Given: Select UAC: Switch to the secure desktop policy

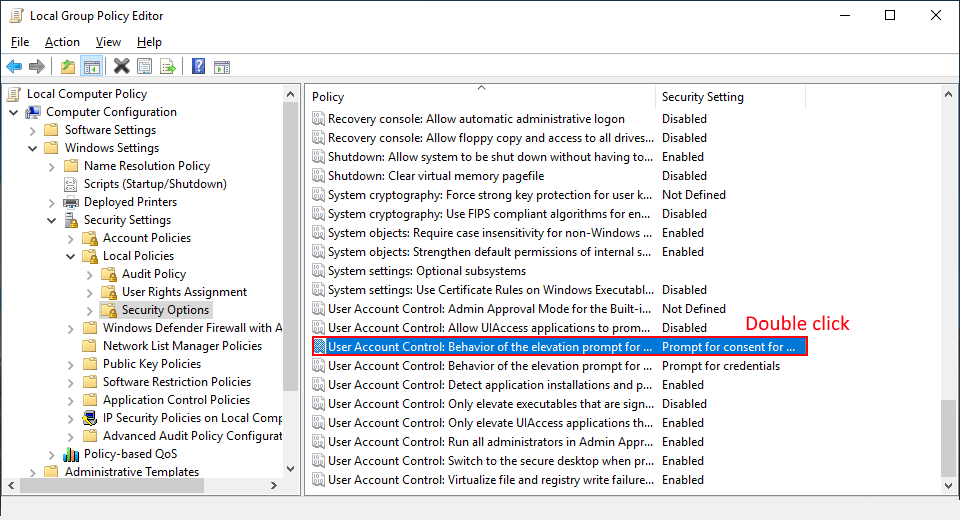Looking at the screenshot, I should [490, 461].
